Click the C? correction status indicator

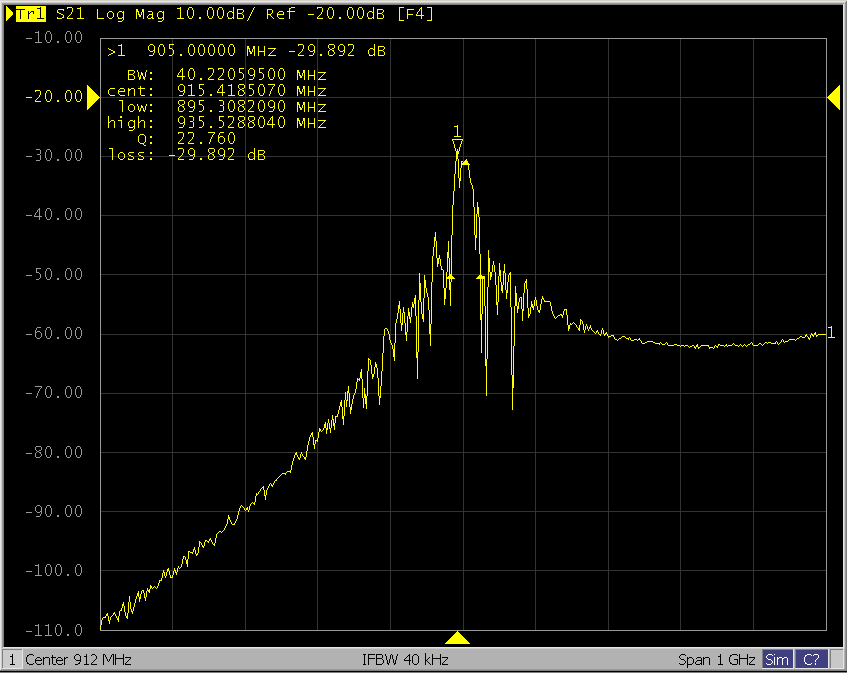(x=811, y=660)
